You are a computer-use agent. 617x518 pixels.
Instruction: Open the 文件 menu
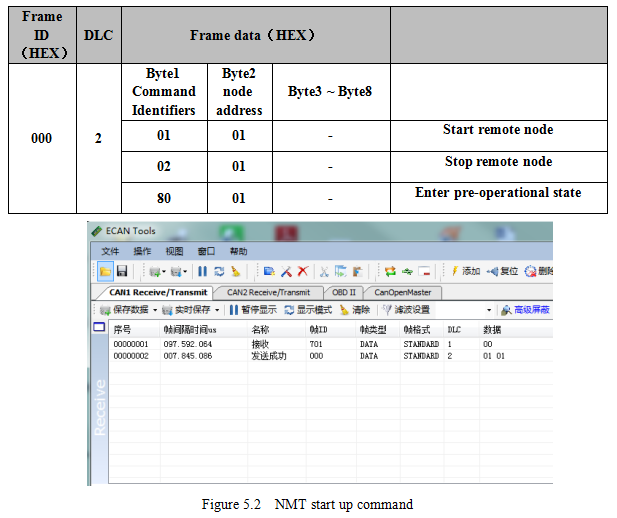(x=110, y=251)
